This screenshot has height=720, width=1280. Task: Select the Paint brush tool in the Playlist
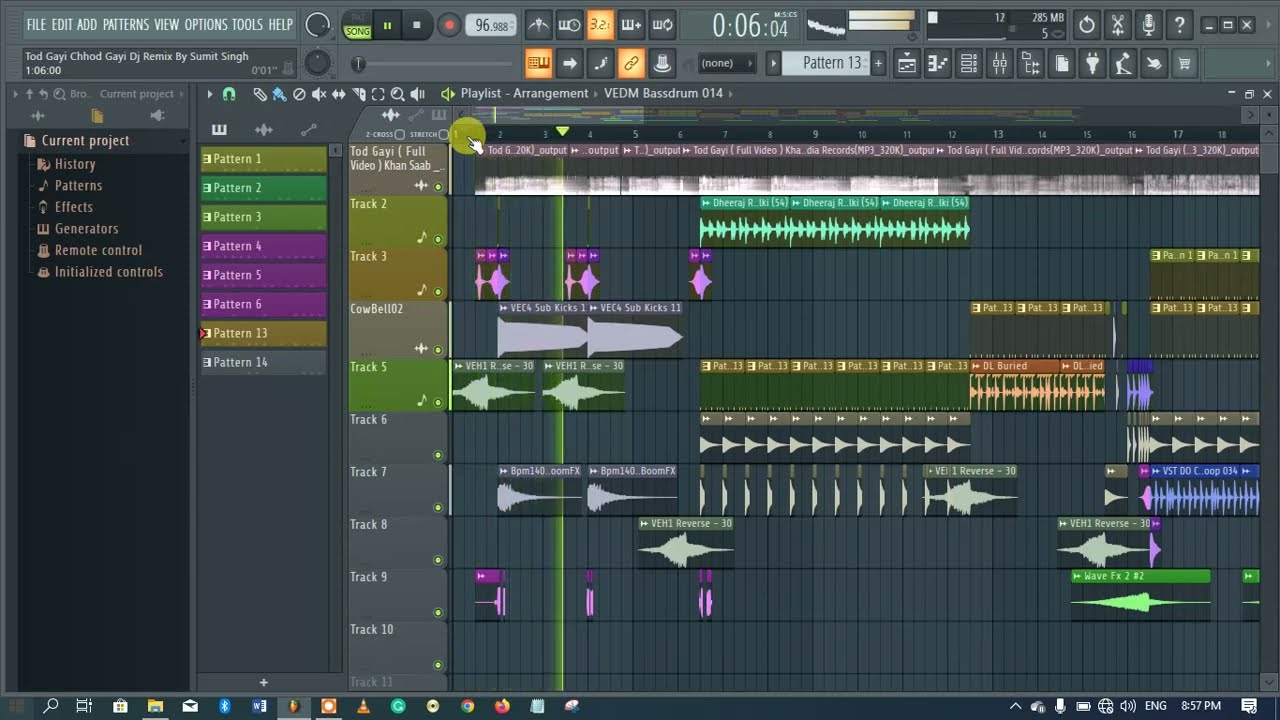[x=279, y=94]
